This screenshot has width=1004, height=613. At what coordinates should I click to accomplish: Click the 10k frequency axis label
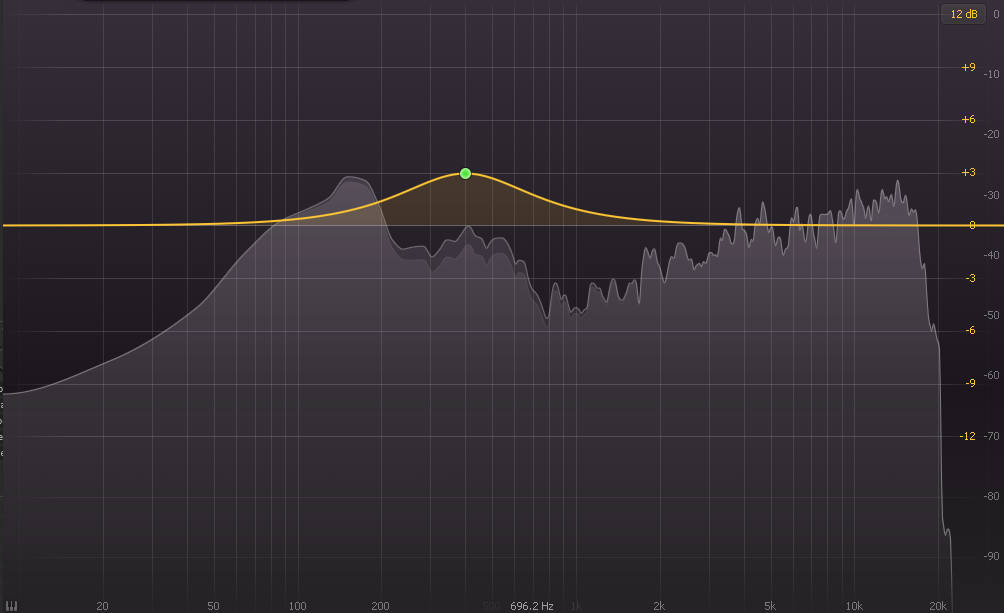point(853,606)
